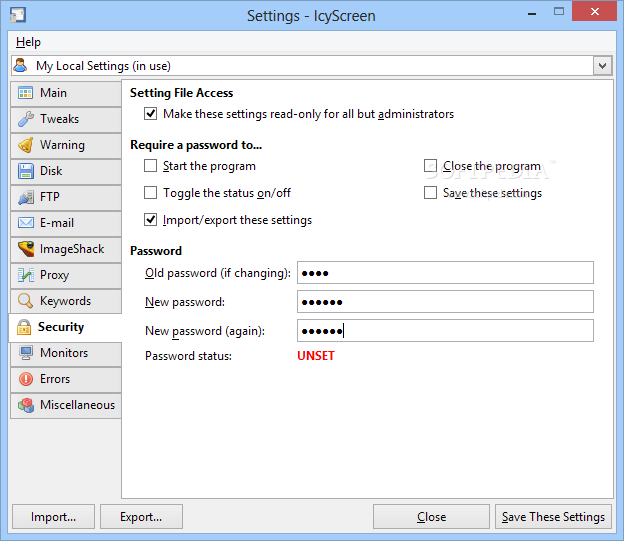Click the Import... button

[53, 516]
